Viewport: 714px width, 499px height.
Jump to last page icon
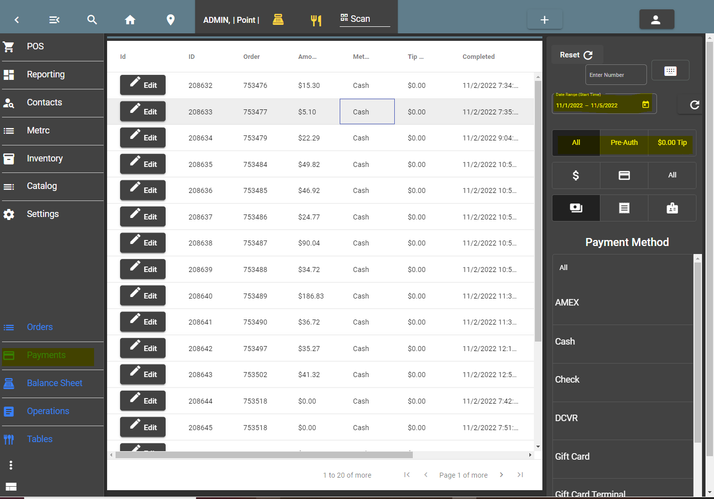[x=520, y=475]
